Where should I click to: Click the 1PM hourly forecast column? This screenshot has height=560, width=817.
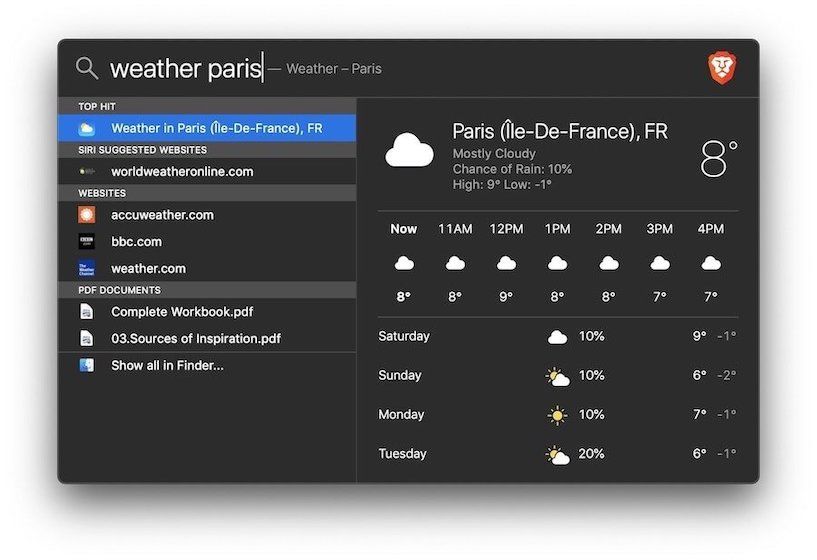click(x=557, y=263)
